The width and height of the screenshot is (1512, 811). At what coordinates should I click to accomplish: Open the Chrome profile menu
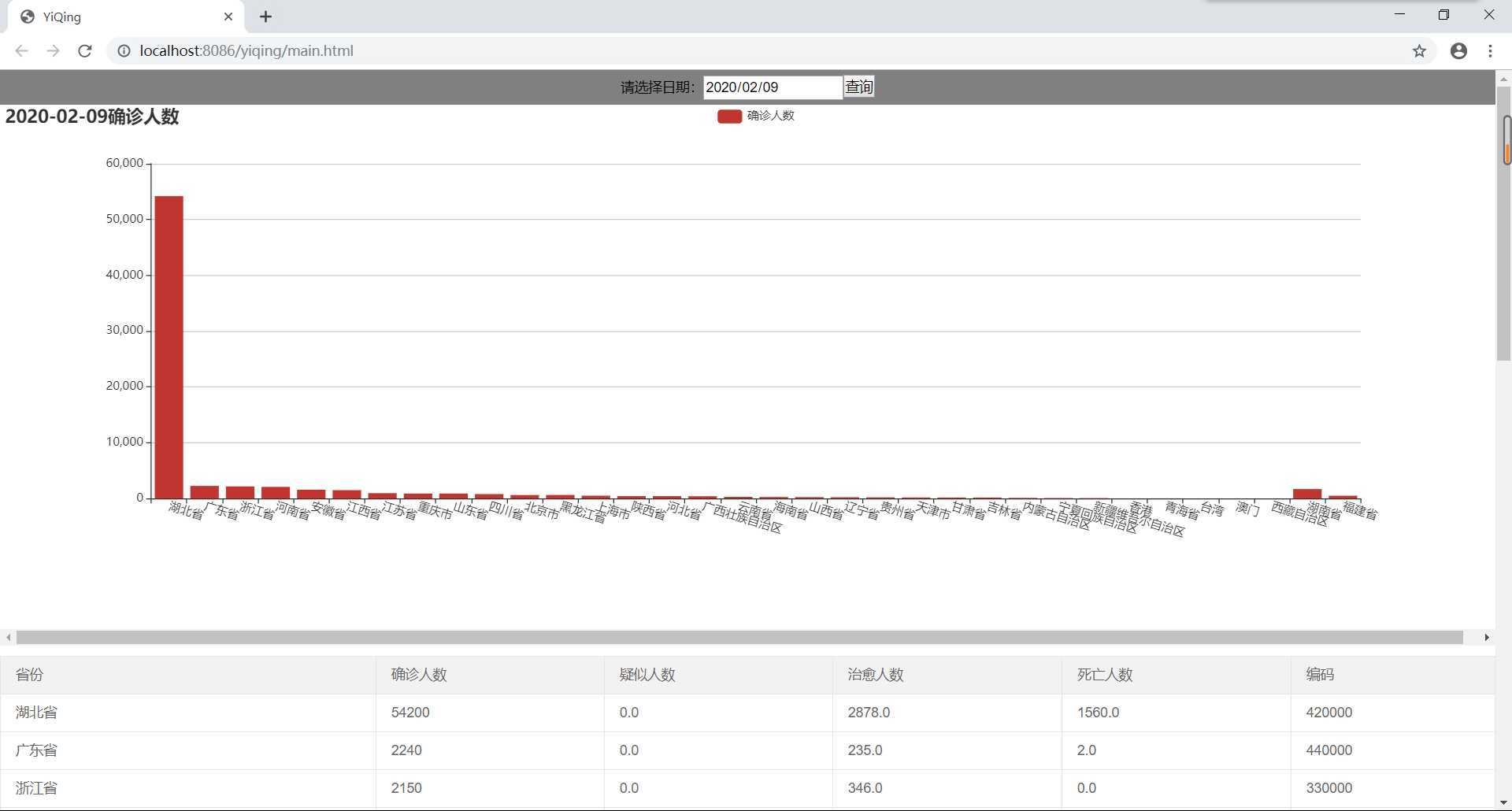tap(1458, 51)
